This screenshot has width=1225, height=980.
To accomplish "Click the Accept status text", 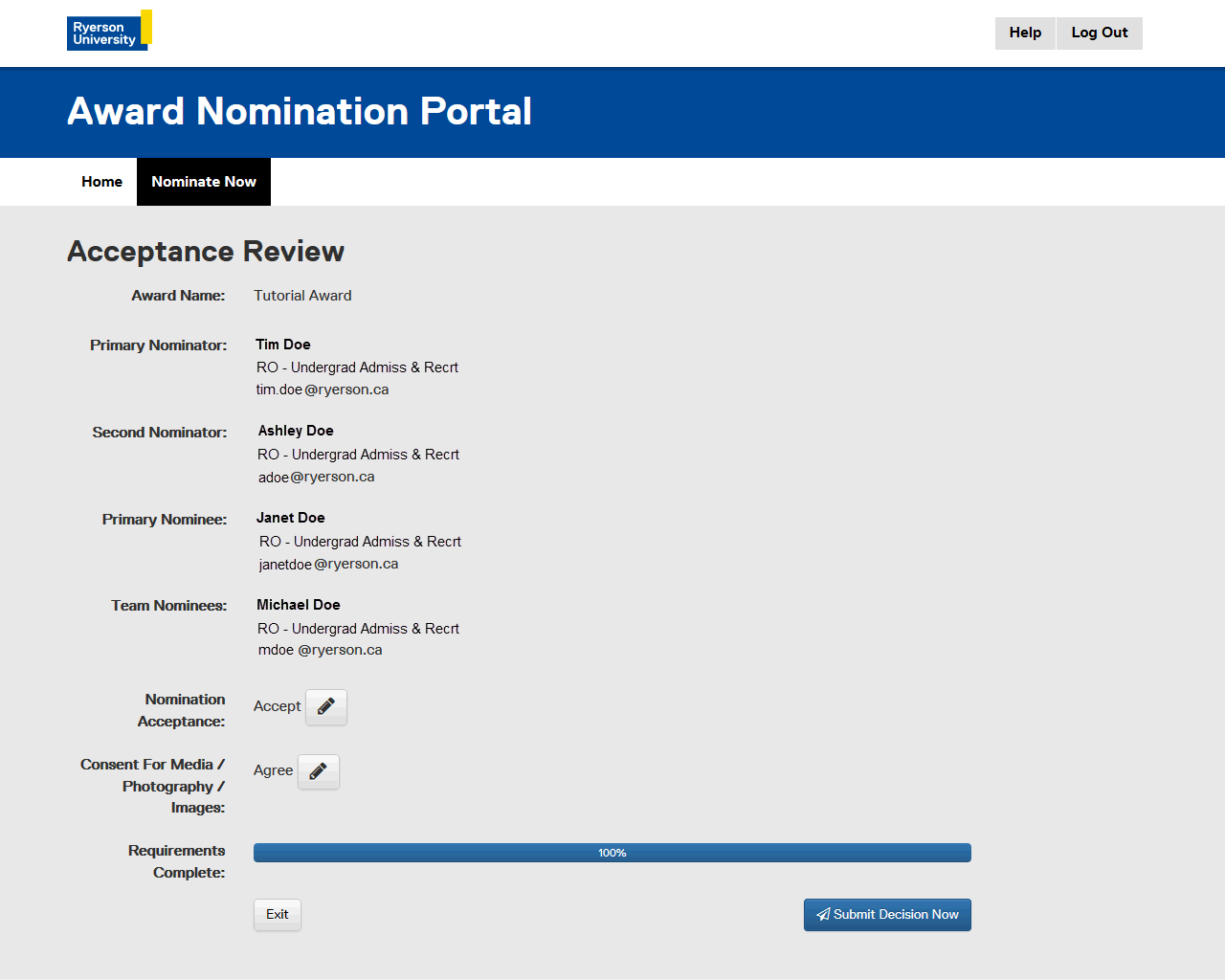I will pos(277,706).
